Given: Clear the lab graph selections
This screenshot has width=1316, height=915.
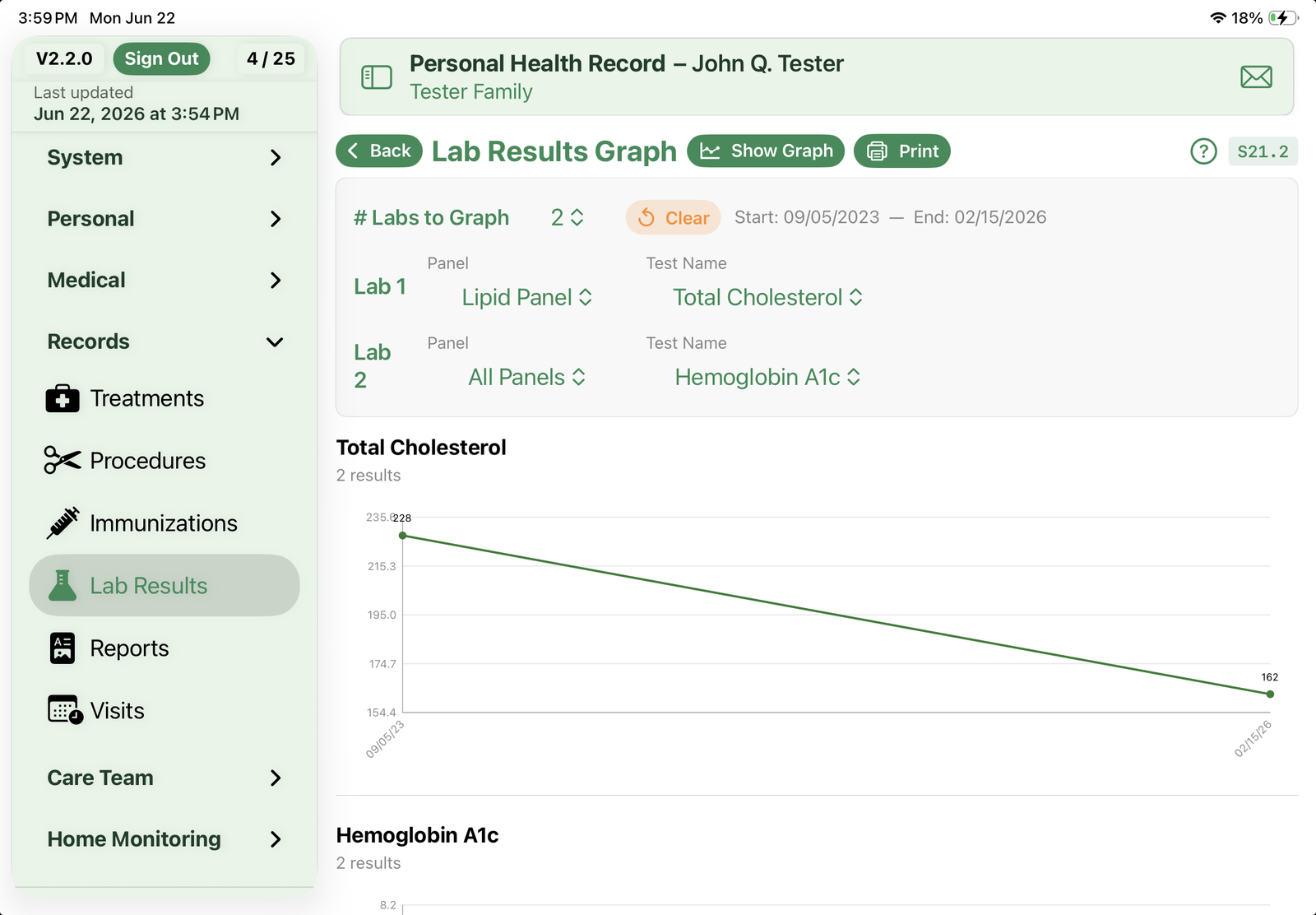Looking at the screenshot, I should 674,217.
